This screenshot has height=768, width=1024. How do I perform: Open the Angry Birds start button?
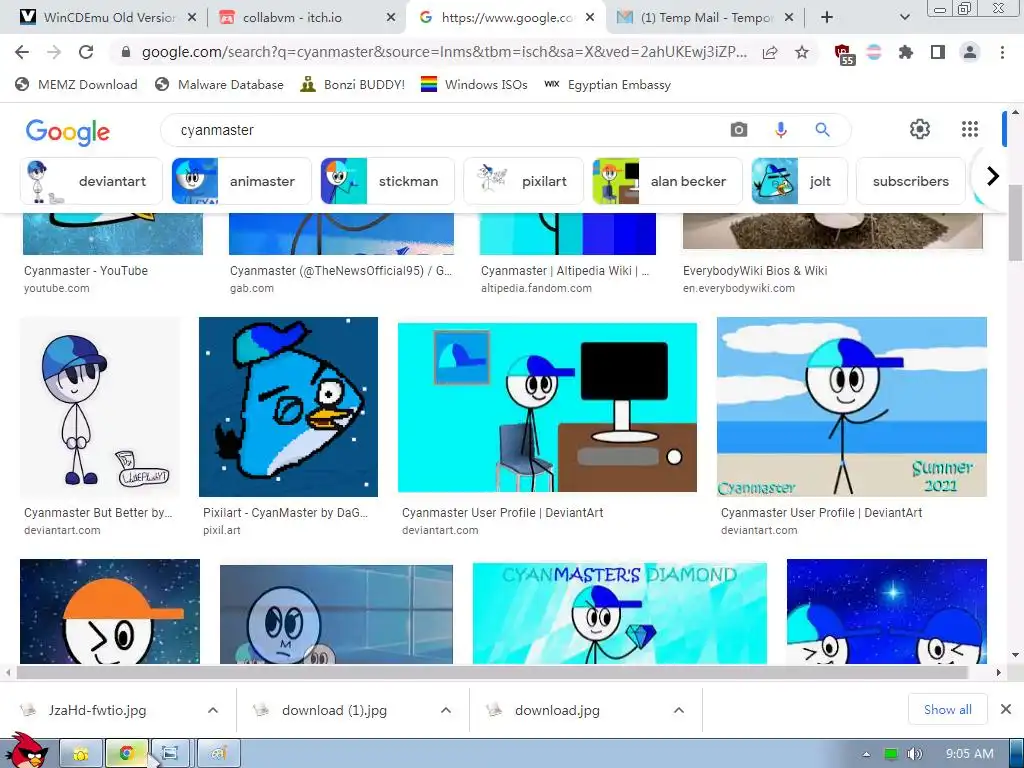(27, 750)
